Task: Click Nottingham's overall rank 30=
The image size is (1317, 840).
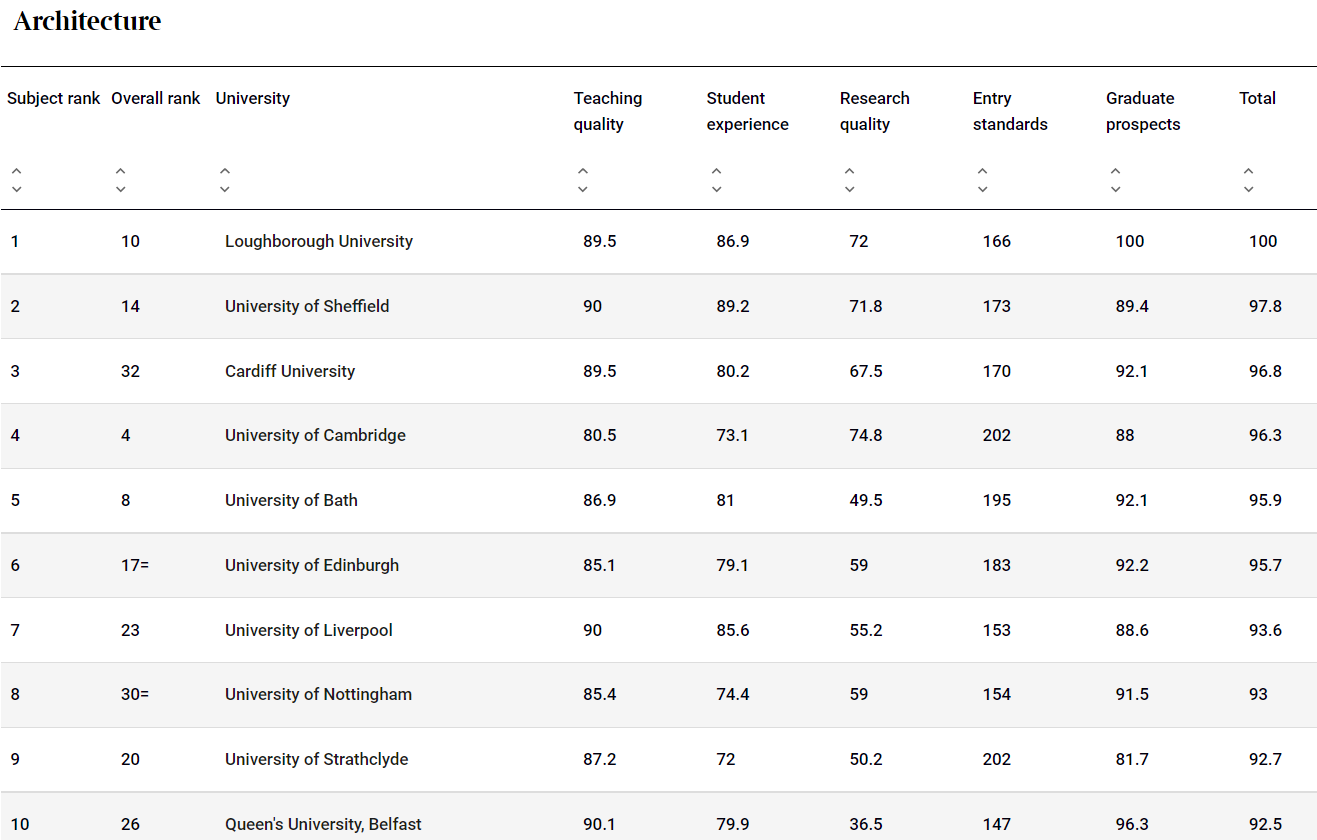Action: point(135,694)
